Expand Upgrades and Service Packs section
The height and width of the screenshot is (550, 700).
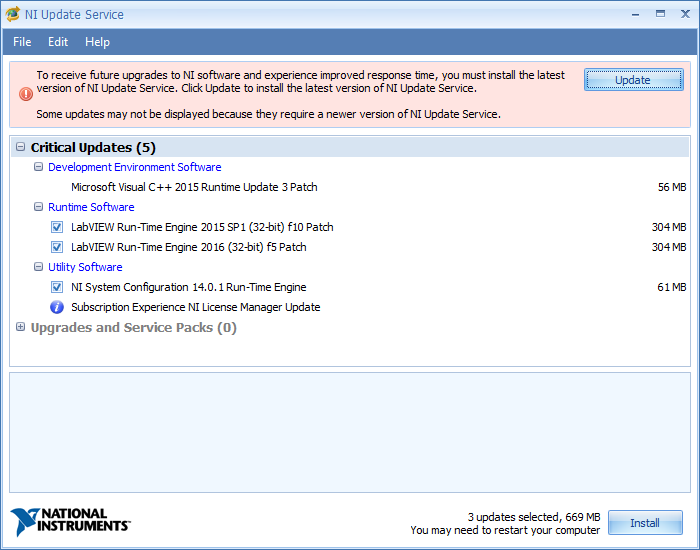[21, 327]
